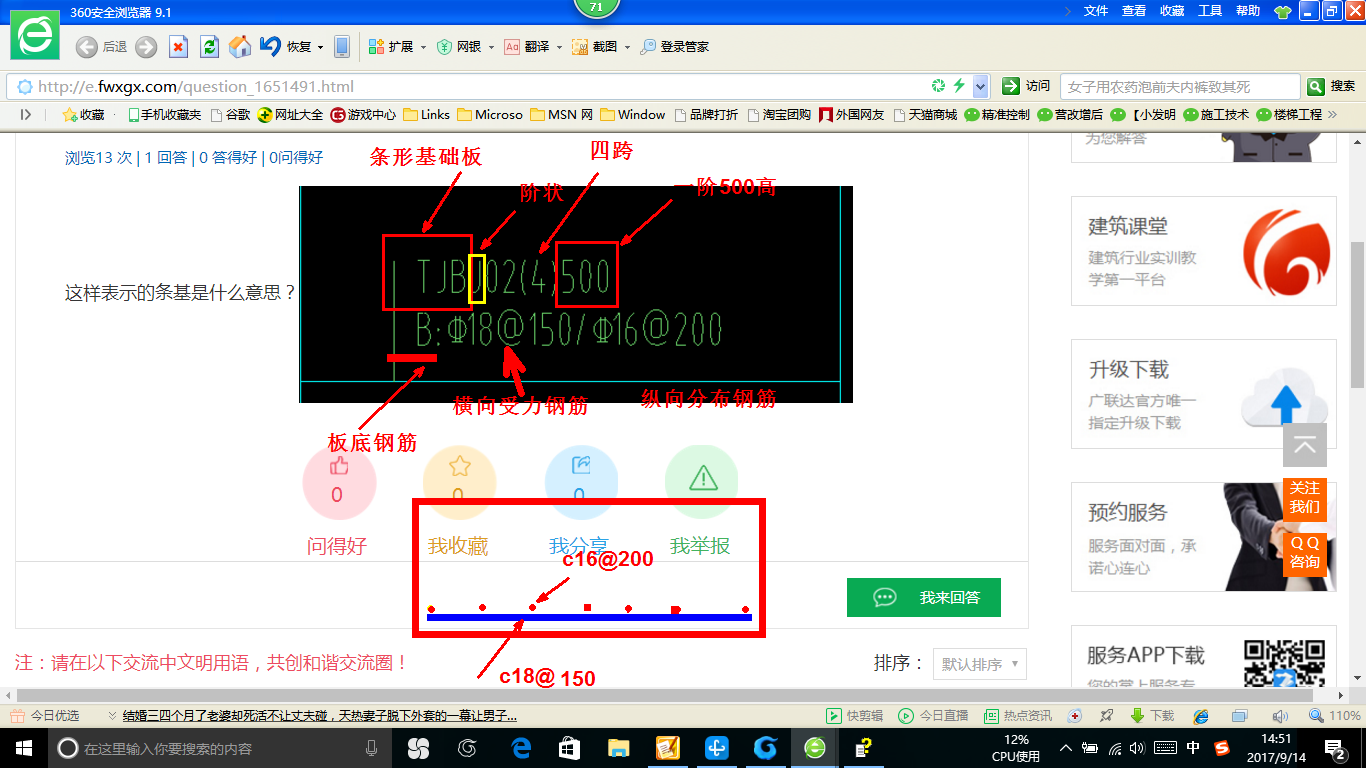The image size is (1366, 768).
Task: Click the 搜索 search button
Action: click(1332, 86)
